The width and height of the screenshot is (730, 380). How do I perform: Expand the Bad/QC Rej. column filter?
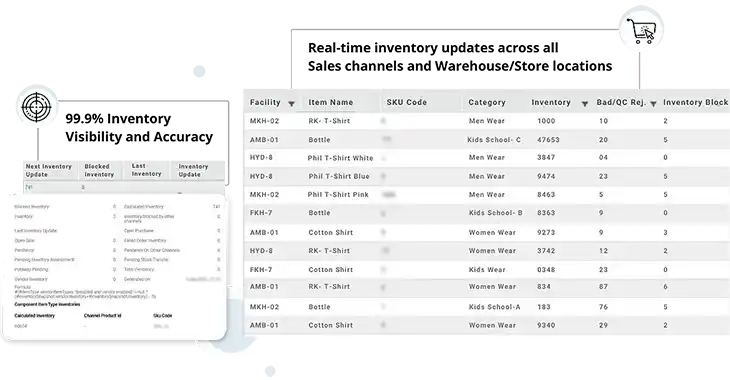[x=653, y=103]
